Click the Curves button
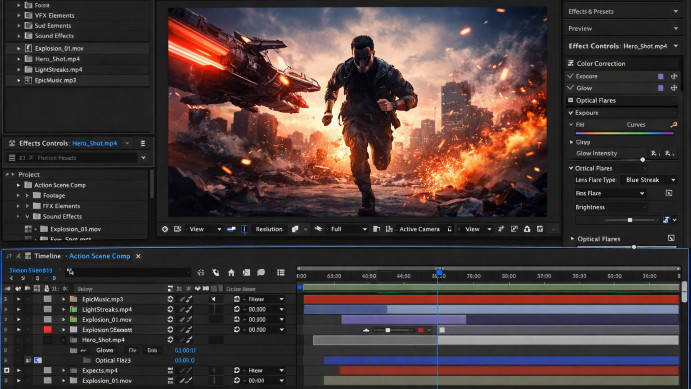 tap(636, 125)
